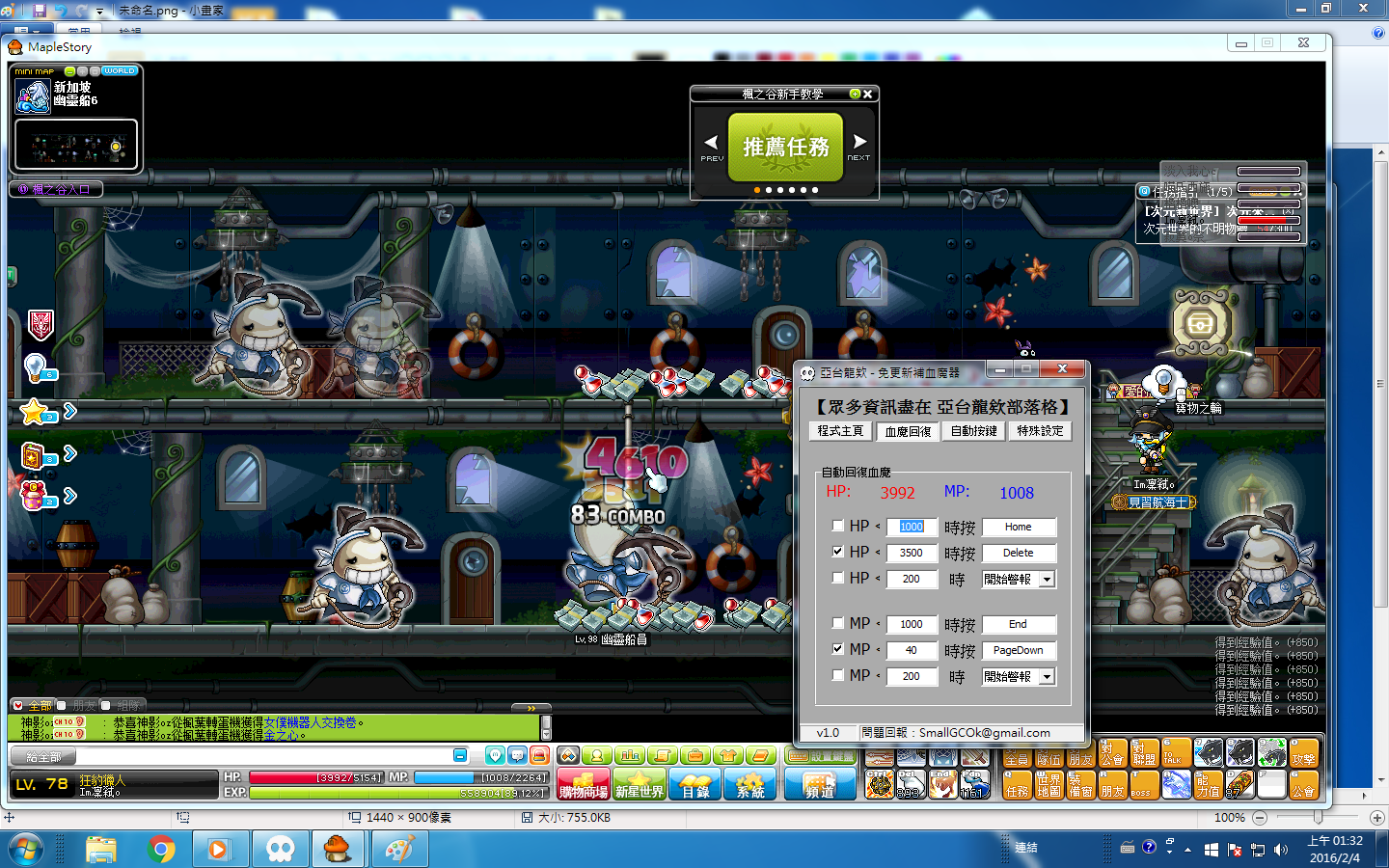Open the 頻道 channel button
Screen dimensions: 1389x868
[819, 785]
